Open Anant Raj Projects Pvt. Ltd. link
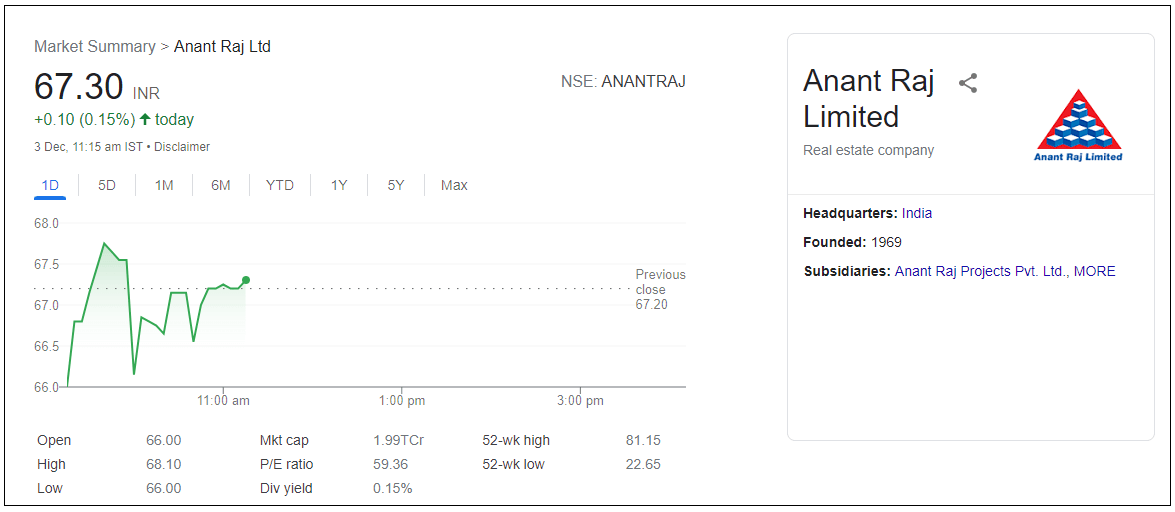 click(x=980, y=271)
